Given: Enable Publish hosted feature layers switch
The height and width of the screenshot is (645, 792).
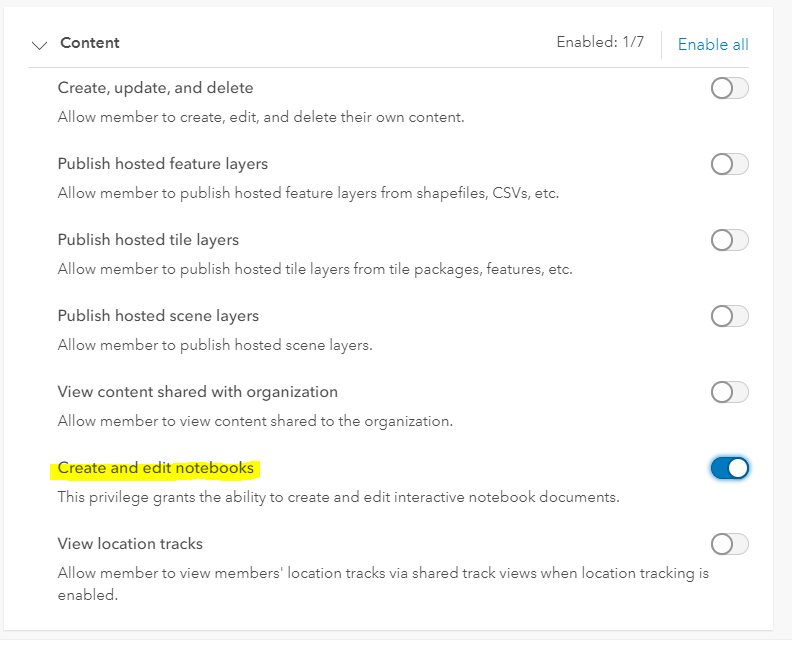Looking at the screenshot, I should pos(729,164).
